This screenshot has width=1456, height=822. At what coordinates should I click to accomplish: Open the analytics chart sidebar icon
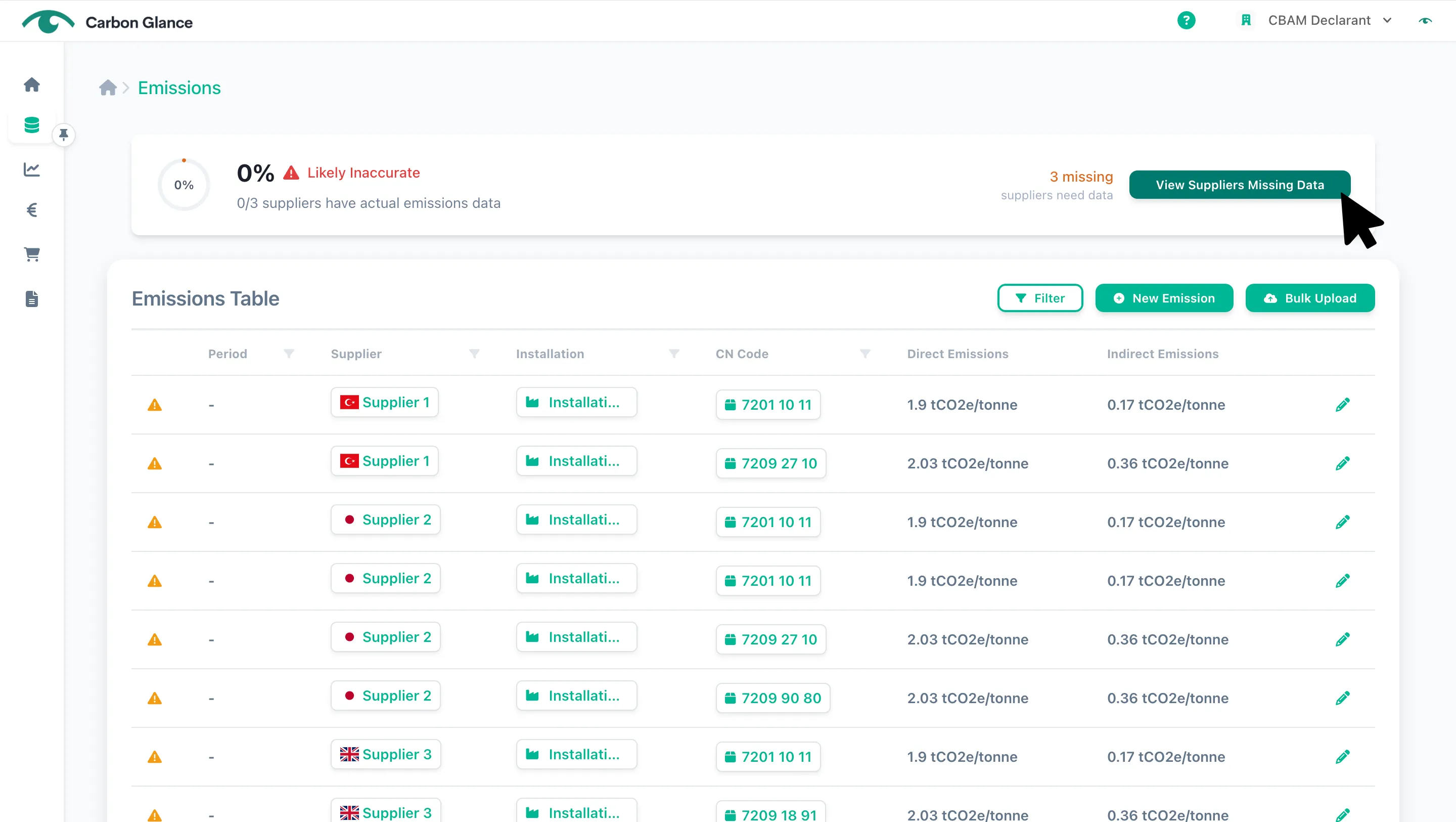(32, 169)
